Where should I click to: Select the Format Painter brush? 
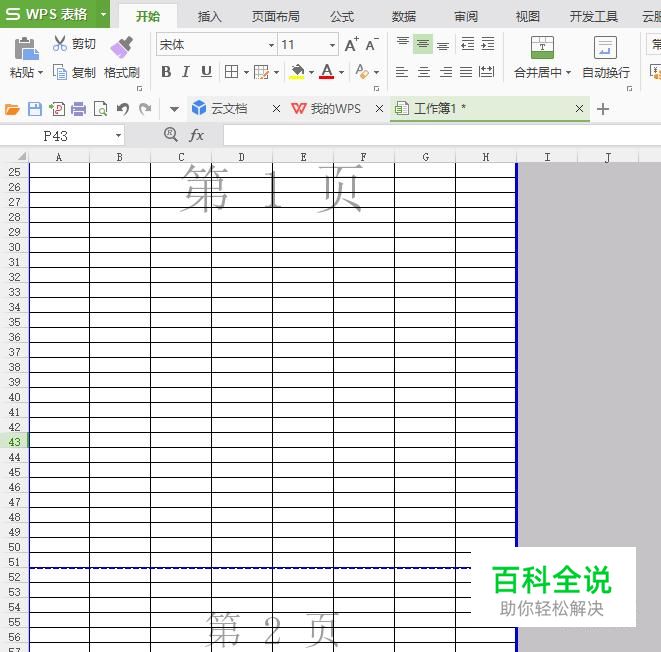[121, 47]
